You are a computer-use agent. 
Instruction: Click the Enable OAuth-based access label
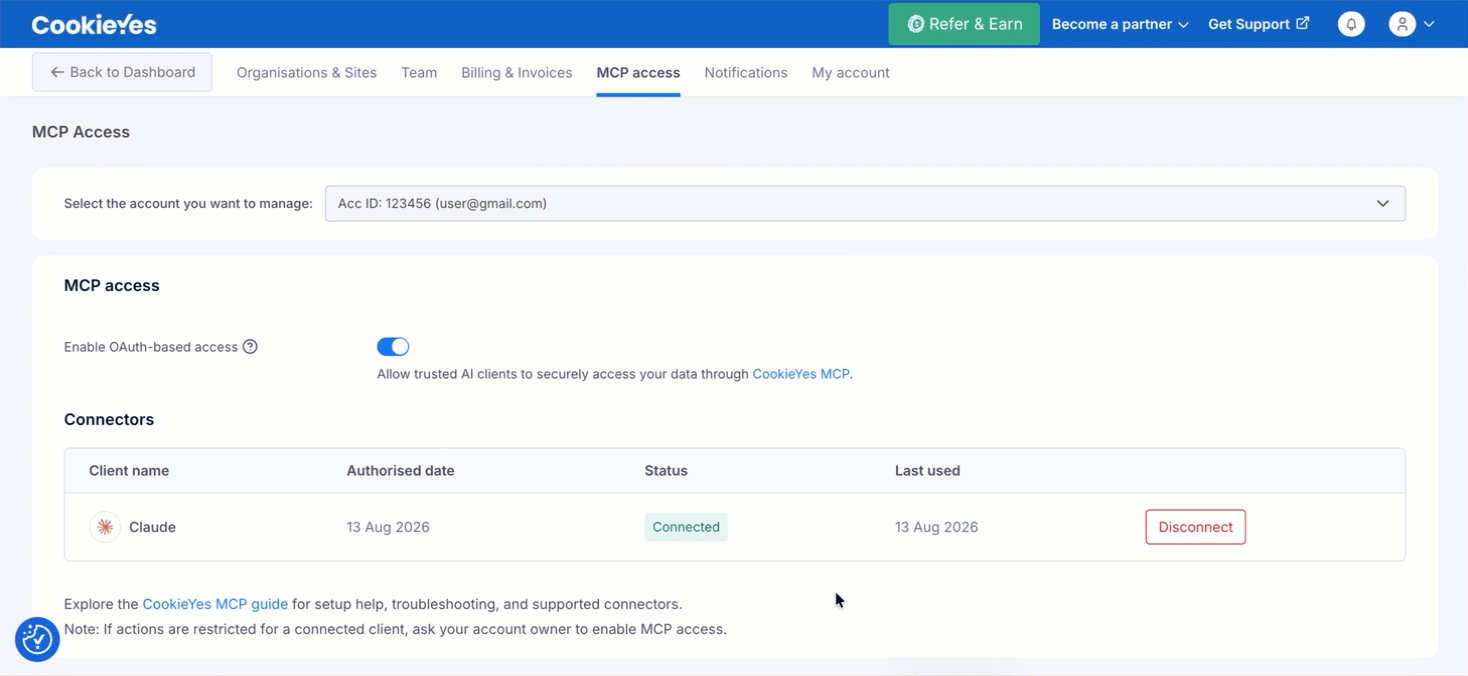pyautogui.click(x=151, y=347)
